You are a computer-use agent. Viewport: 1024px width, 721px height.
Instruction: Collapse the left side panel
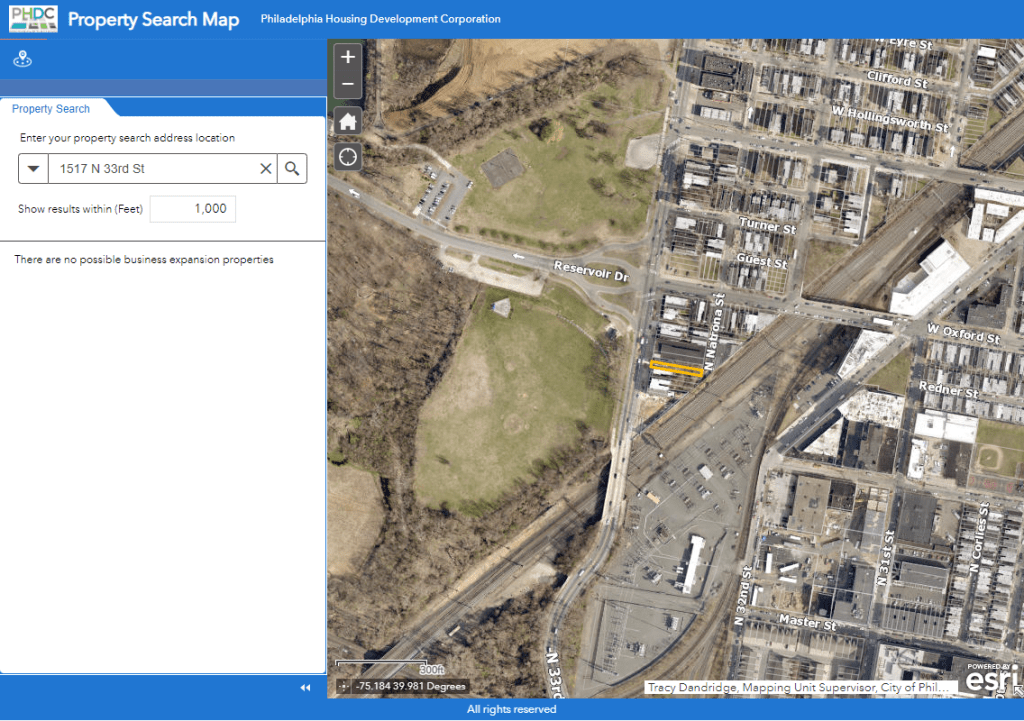pyautogui.click(x=305, y=688)
